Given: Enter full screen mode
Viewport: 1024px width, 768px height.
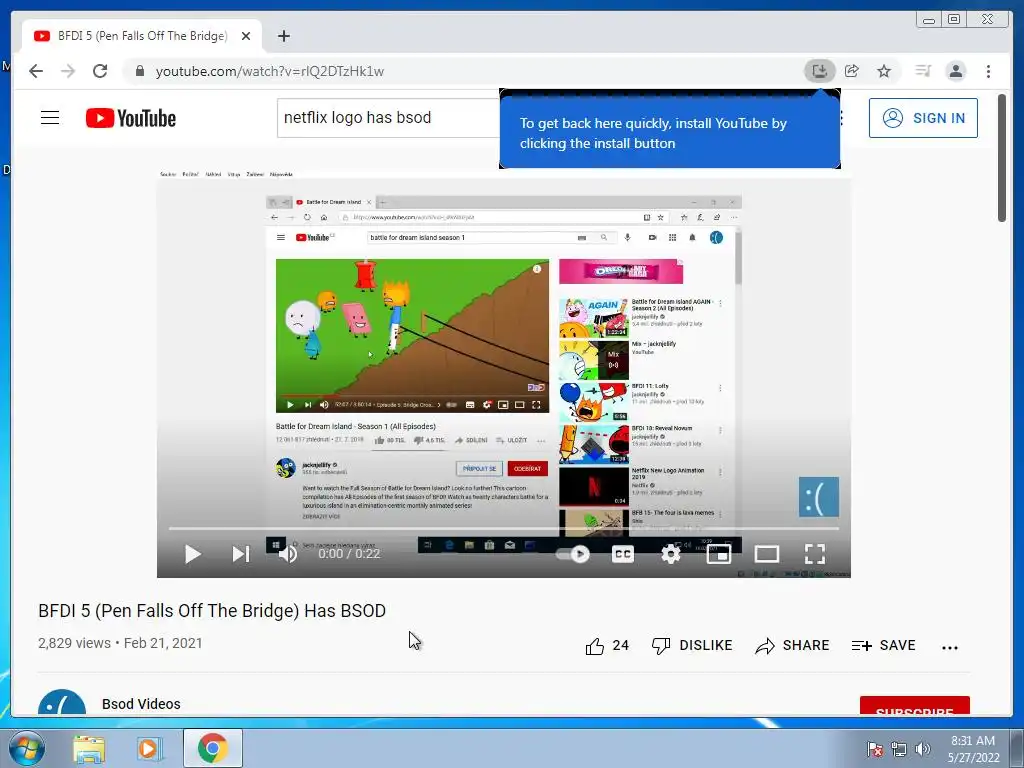Looking at the screenshot, I should pos(814,554).
